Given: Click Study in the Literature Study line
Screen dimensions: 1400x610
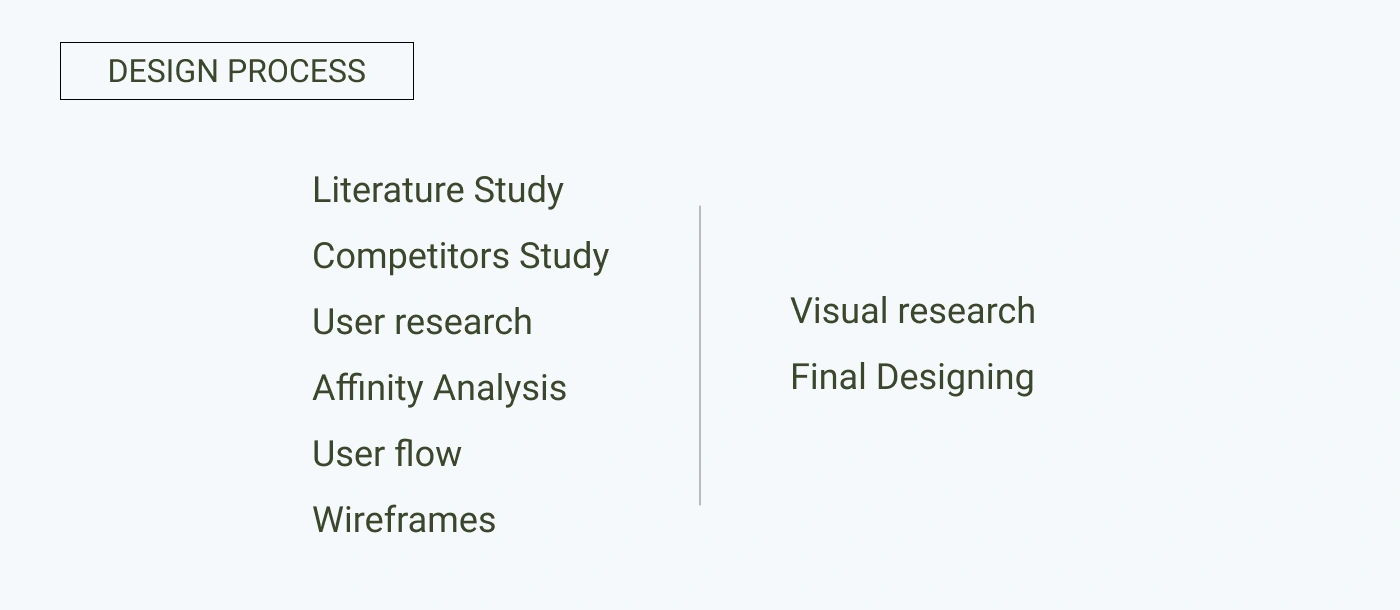Looking at the screenshot, I should [518, 190].
